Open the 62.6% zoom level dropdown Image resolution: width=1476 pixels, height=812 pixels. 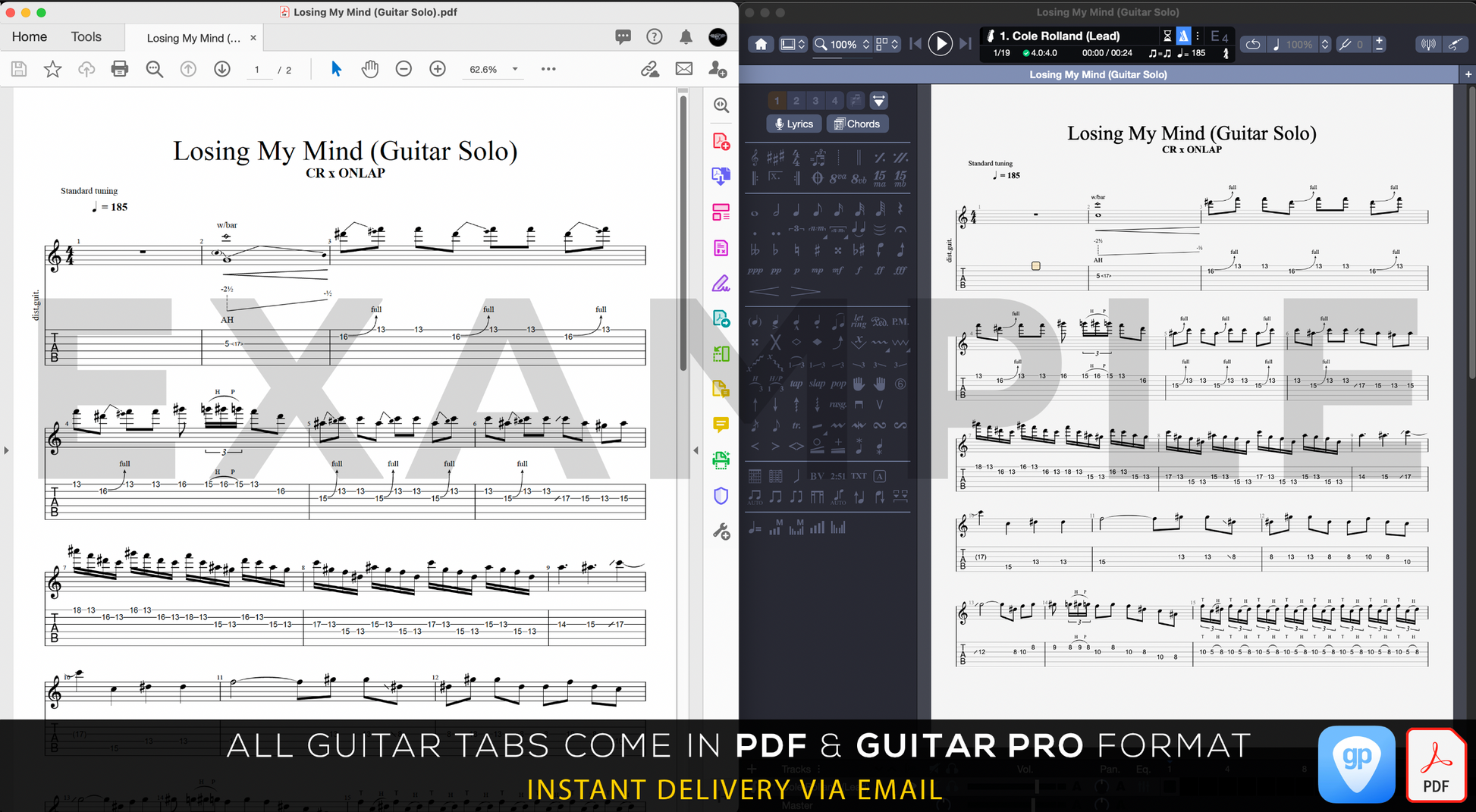515,69
